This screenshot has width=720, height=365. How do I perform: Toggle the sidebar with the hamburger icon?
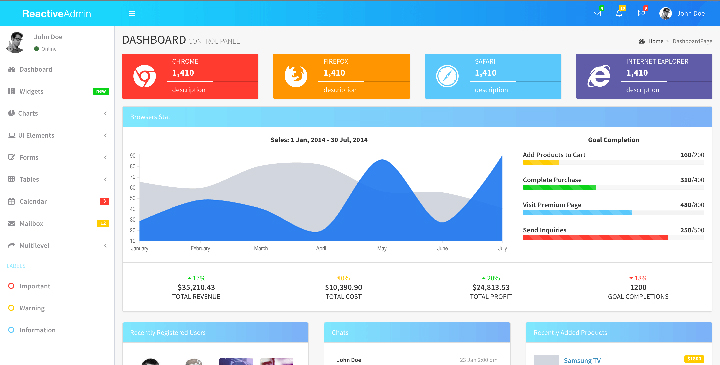132,13
